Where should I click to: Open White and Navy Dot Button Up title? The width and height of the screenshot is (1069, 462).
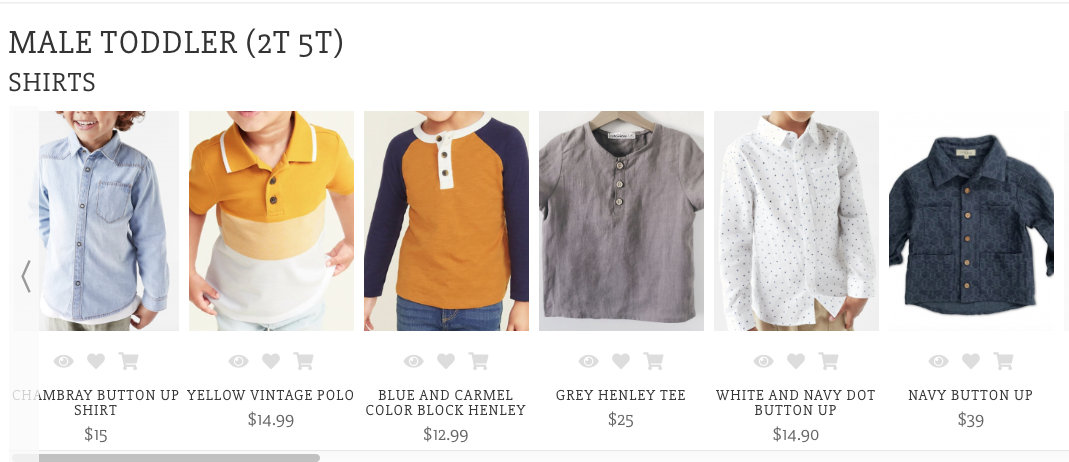click(796, 403)
